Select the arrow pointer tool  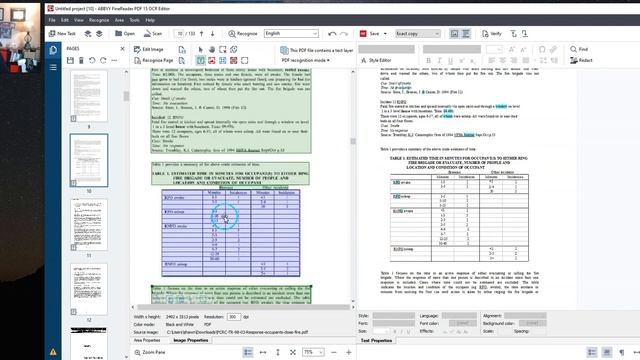click(200, 49)
